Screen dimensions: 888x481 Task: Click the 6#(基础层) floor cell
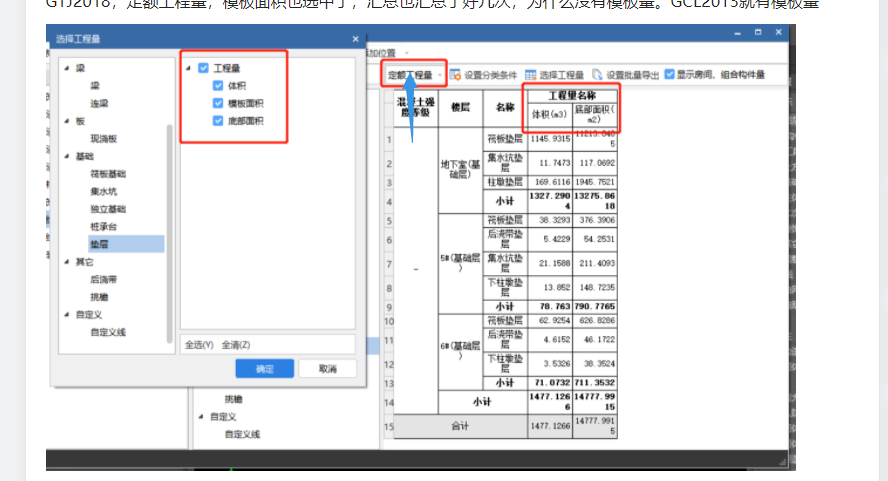pyautogui.click(x=460, y=351)
